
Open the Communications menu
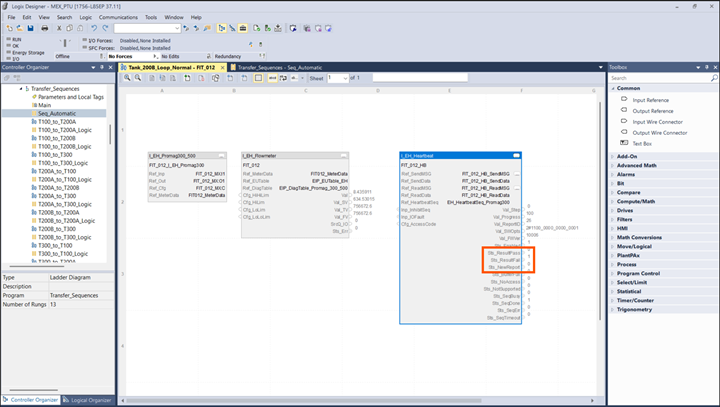click(118, 17)
